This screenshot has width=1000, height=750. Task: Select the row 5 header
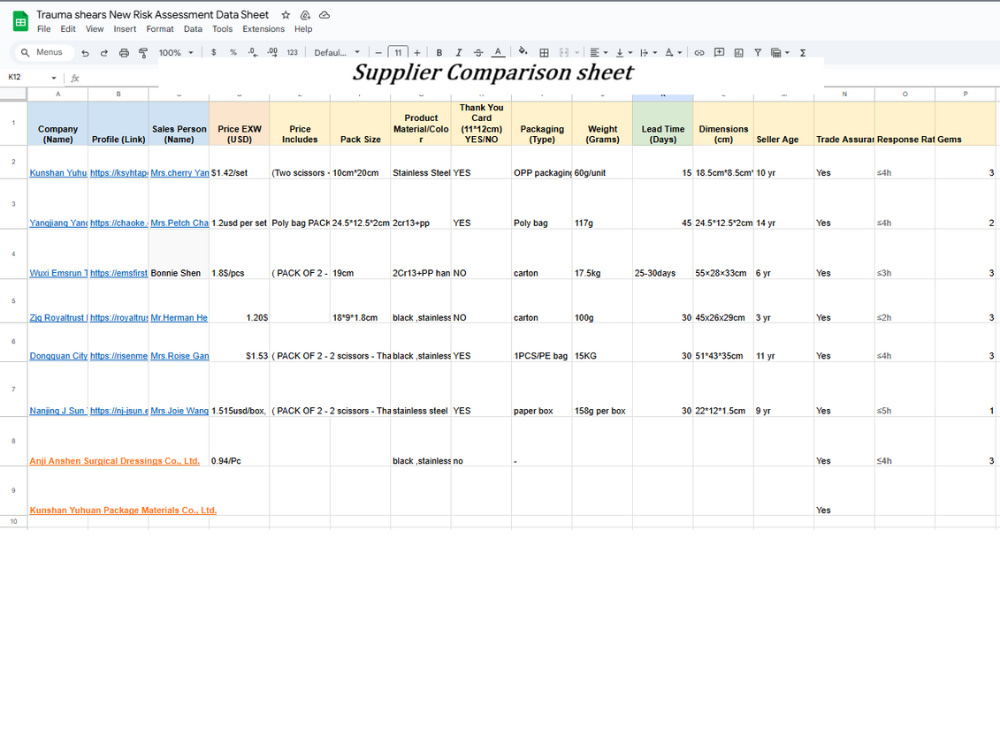pyautogui.click(x=13, y=301)
